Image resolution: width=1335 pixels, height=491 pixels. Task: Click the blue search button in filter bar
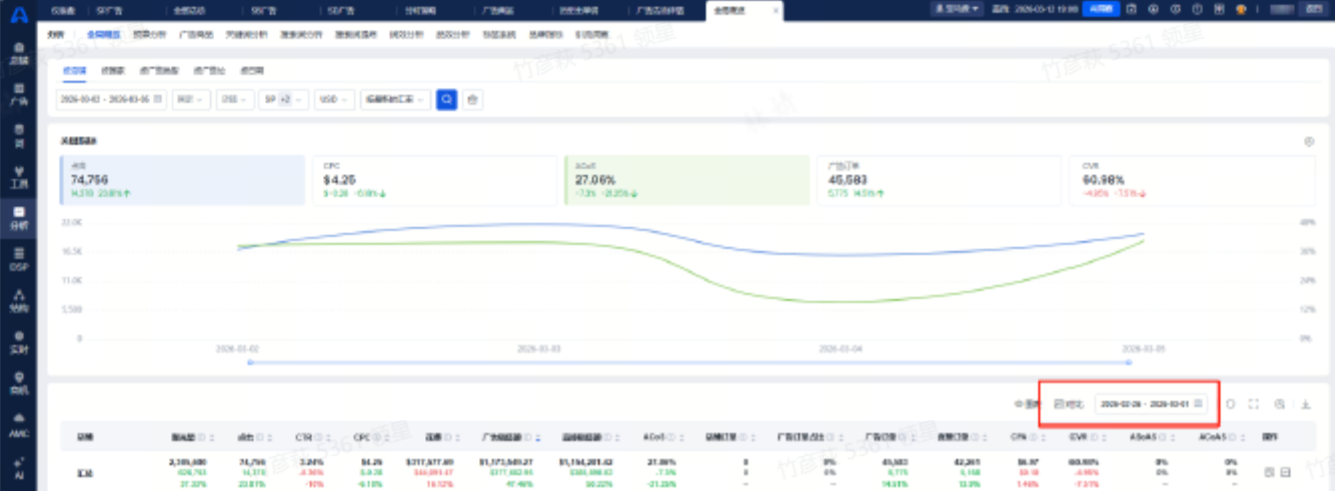(x=447, y=100)
